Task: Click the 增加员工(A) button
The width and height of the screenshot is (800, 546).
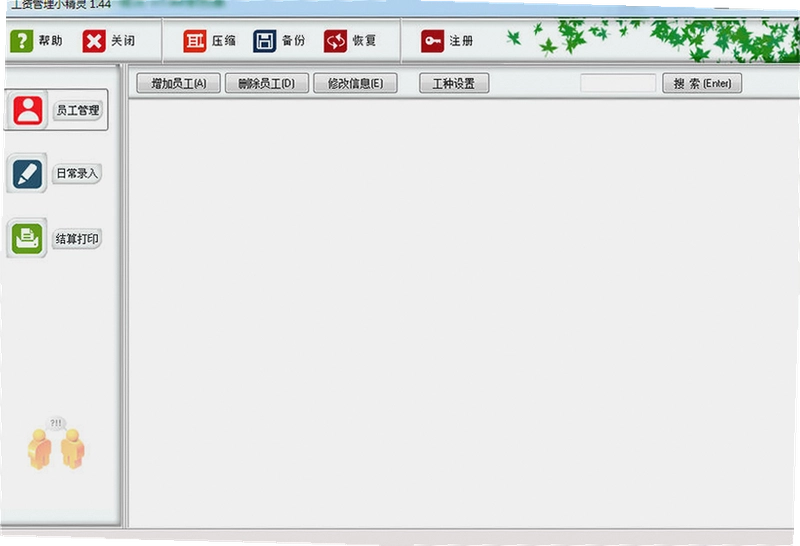Action: pyautogui.click(x=179, y=83)
